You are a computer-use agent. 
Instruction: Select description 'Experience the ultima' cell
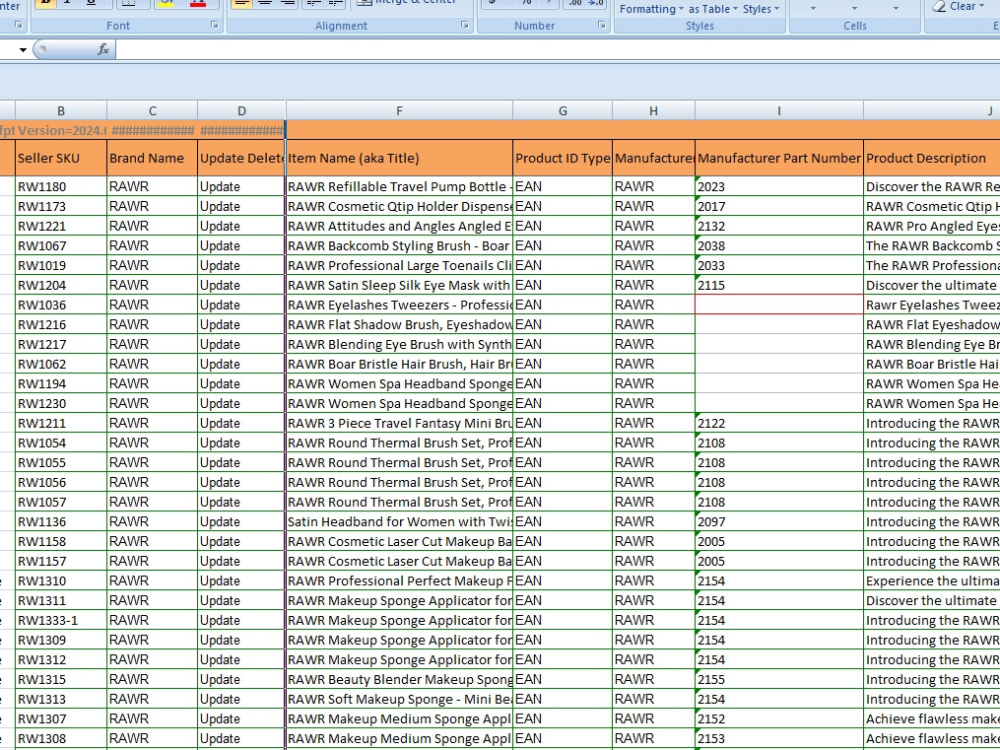932,580
